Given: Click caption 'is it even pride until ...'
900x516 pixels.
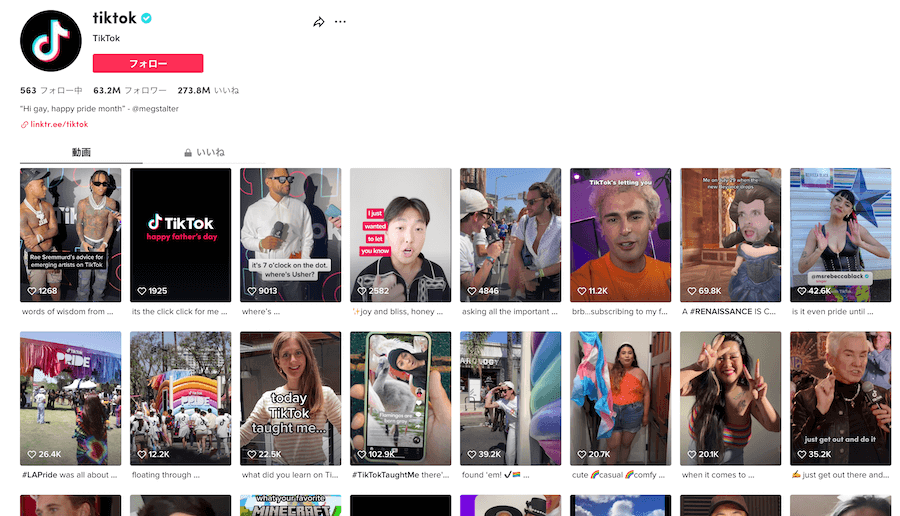Looking at the screenshot, I should [x=833, y=312].
